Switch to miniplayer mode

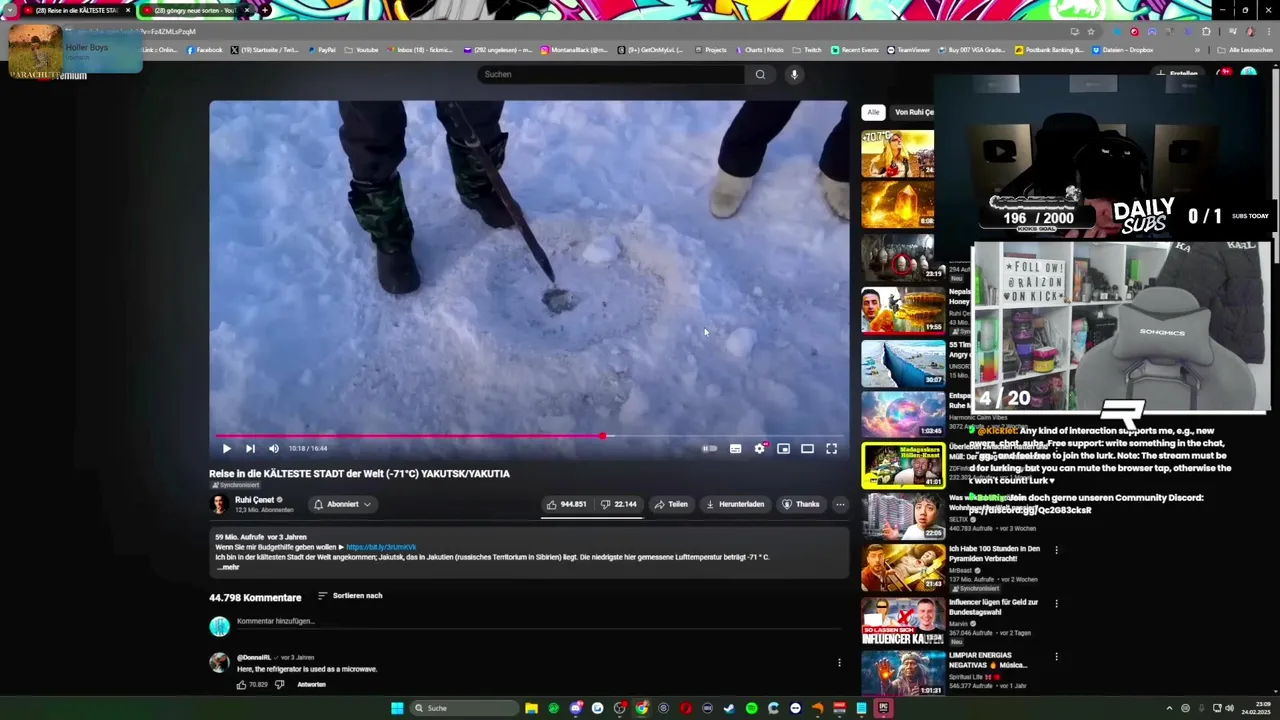coord(783,449)
